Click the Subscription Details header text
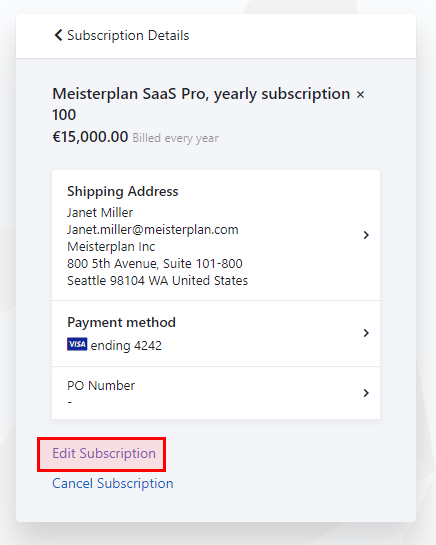Viewport: 436px width, 545px height. pos(128,35)
